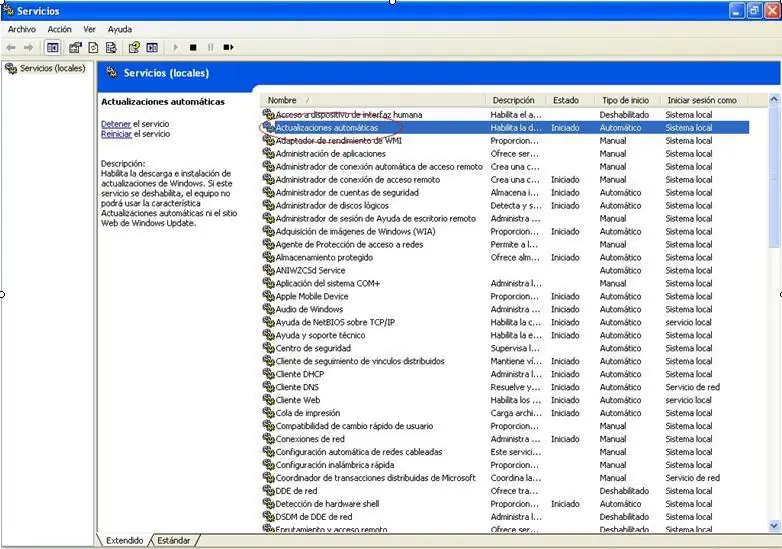Click the Detener service link
782x549 pixels.
(116, 124)
